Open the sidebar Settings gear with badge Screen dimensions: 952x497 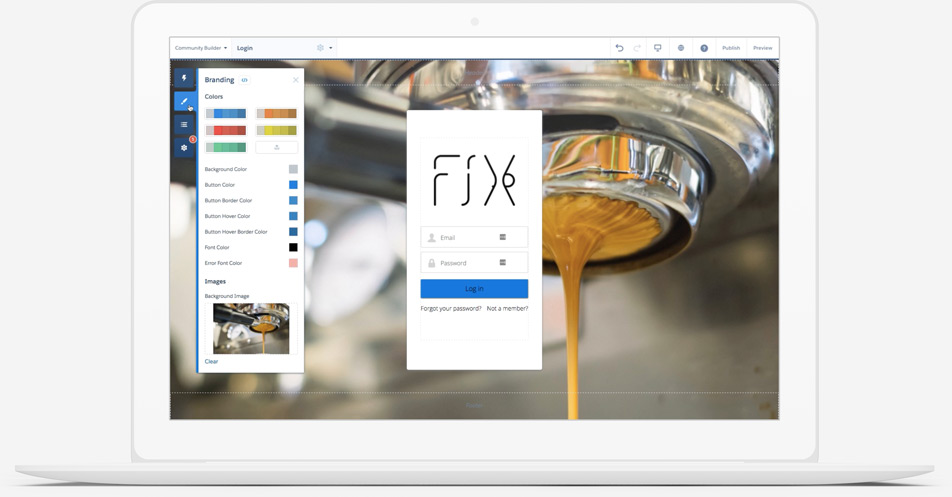pyautogui.click(x=184, y=147)
